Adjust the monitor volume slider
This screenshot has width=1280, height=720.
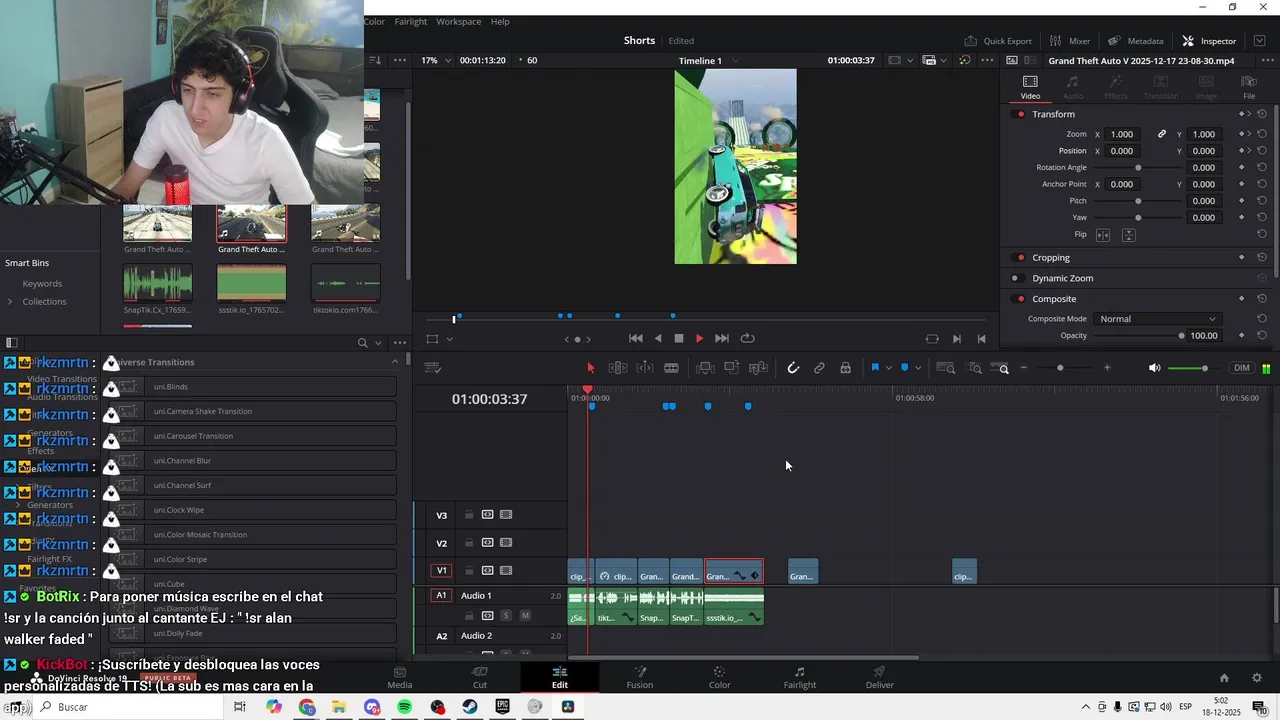pyautogui.click(x=1204, y=368)
